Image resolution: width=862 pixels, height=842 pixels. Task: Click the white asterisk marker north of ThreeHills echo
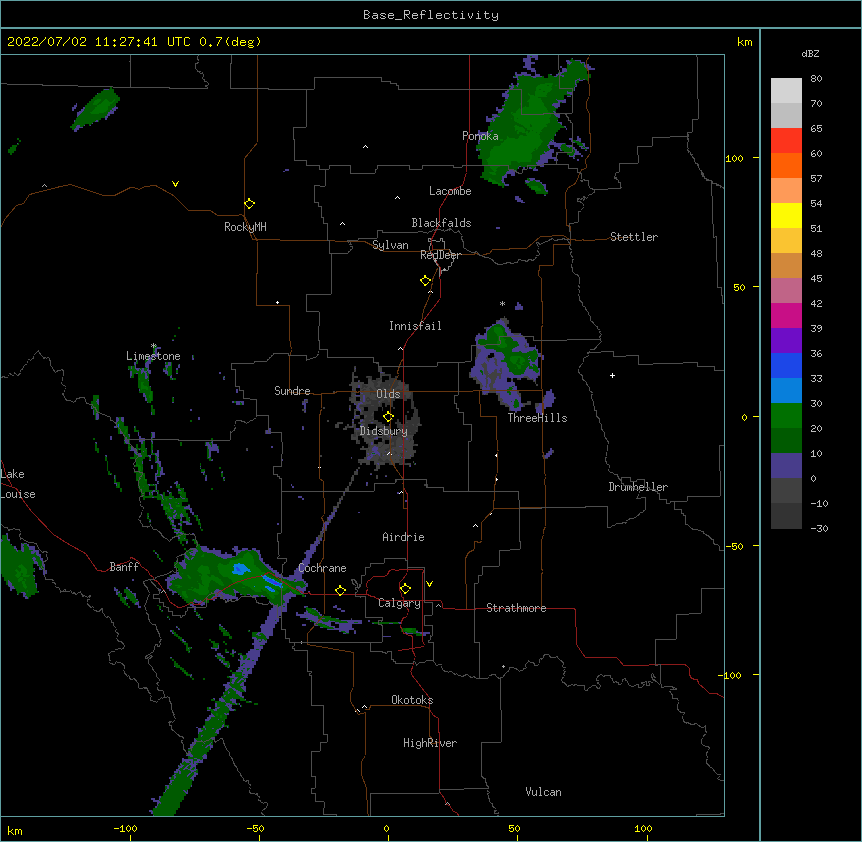tap(502, 303)
